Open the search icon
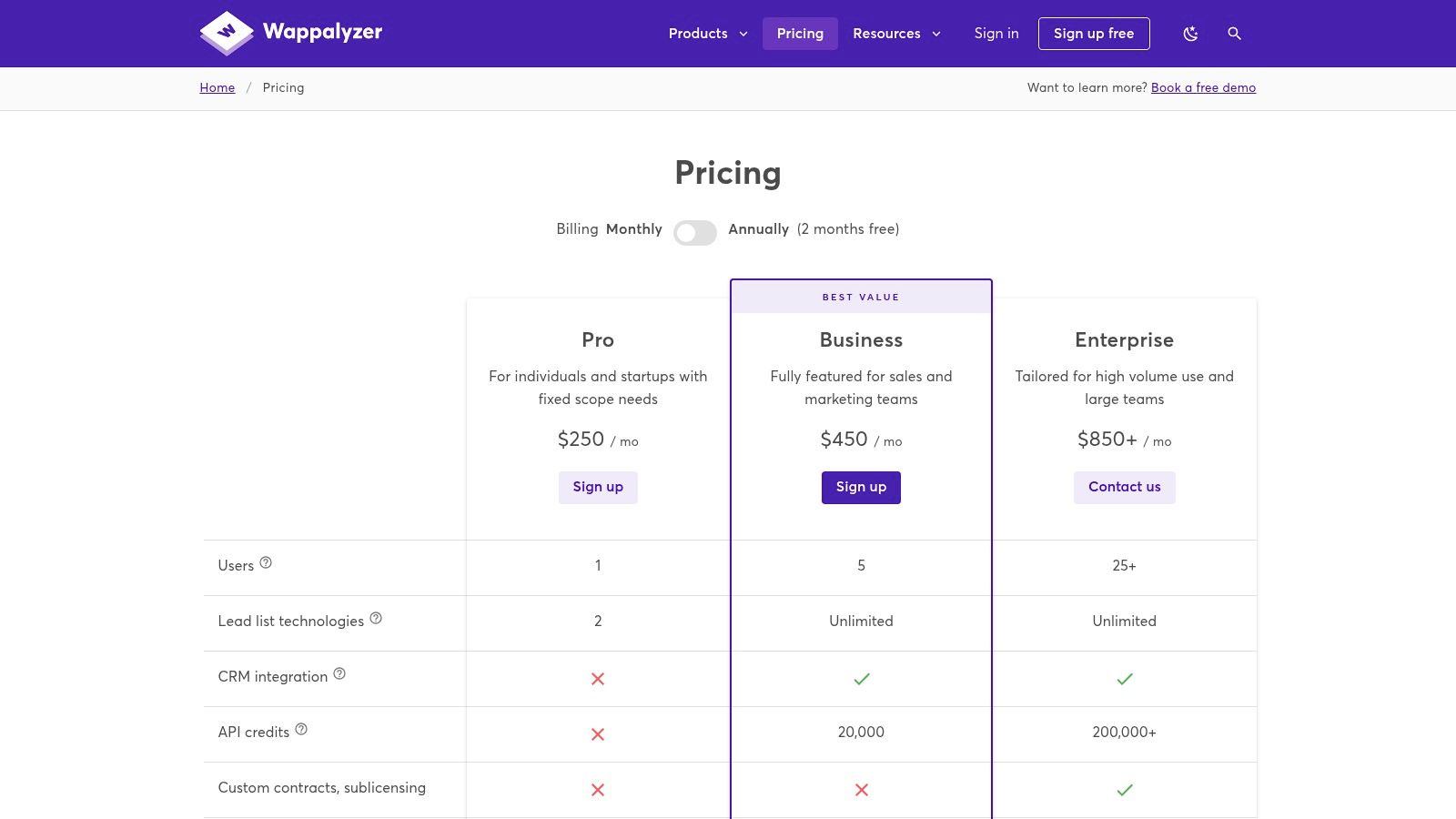Image resolution: width=1456 pixels, height=819 pixels. (1234, 33)
